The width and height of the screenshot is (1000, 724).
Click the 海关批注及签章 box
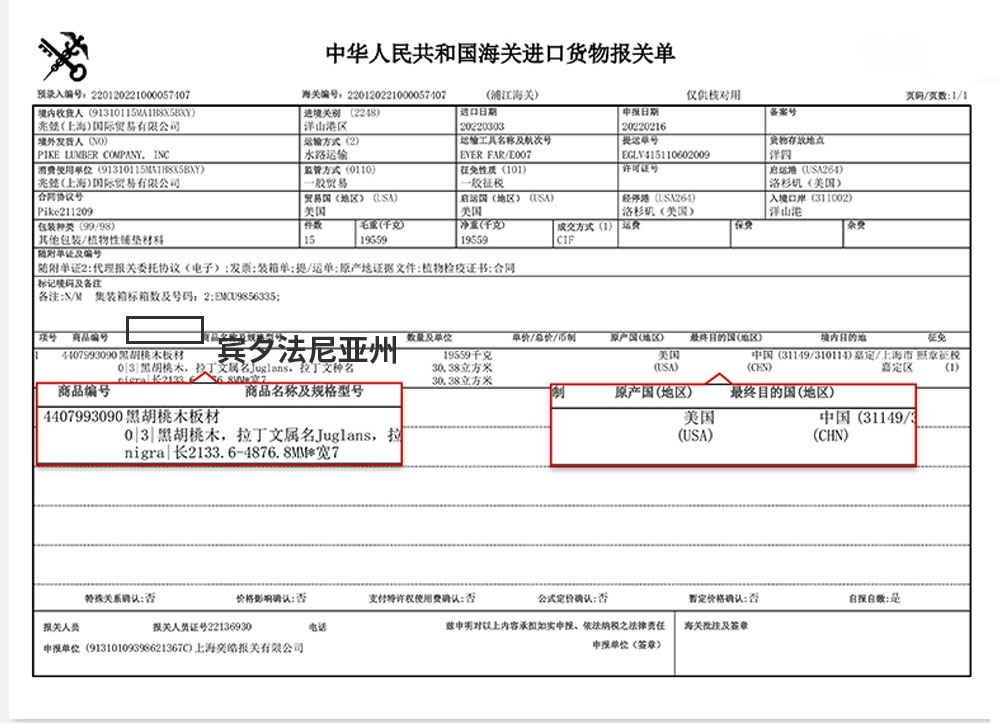click(x=820, y=648)
